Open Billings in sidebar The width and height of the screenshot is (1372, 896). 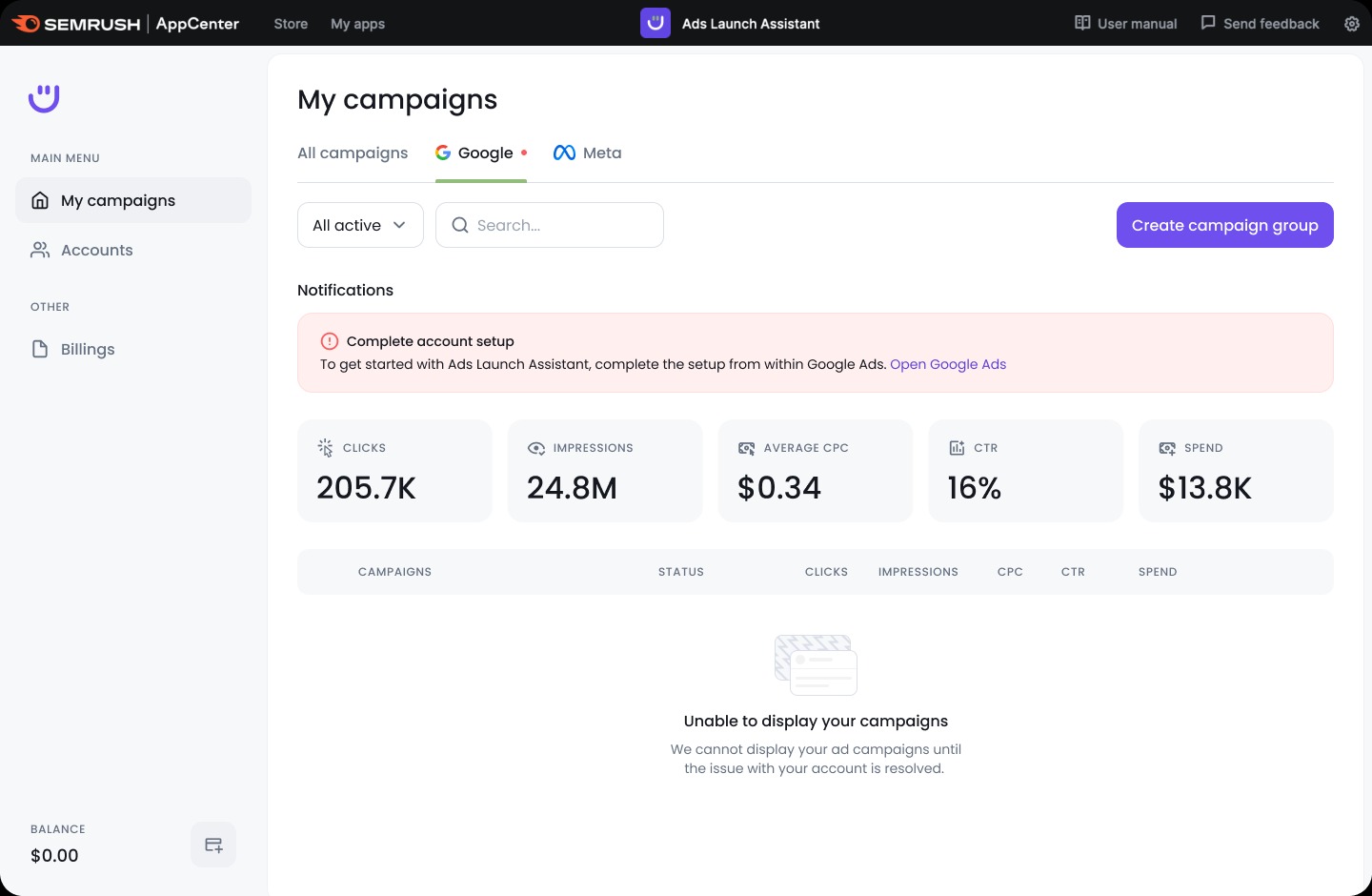[x=133, y=349]
